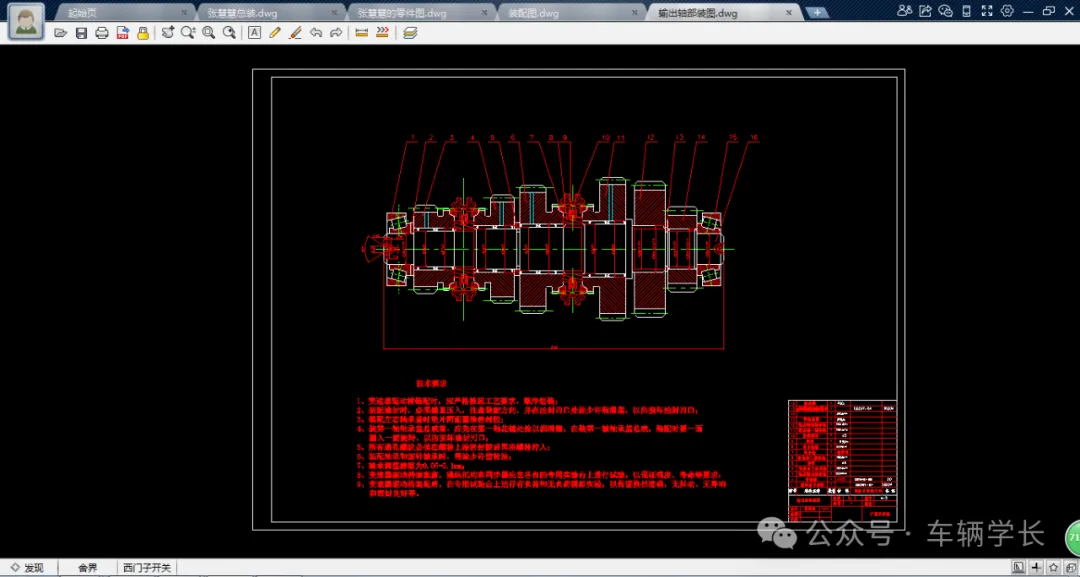Select the pencil drawing tool

[x=275, y=32]
